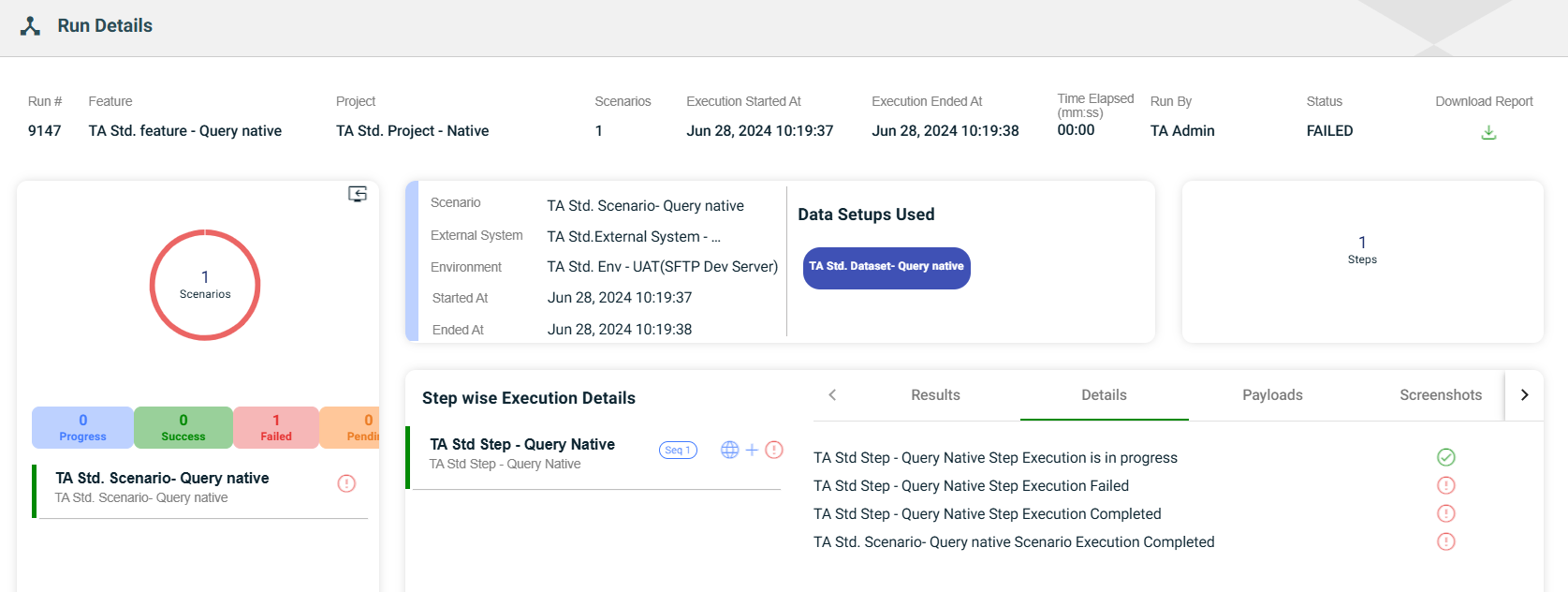Image resolution: width=1568 pixels, height=592 pixels.
Task: Click the plus icon on Query Native step
Action: [x=752, y=450]
